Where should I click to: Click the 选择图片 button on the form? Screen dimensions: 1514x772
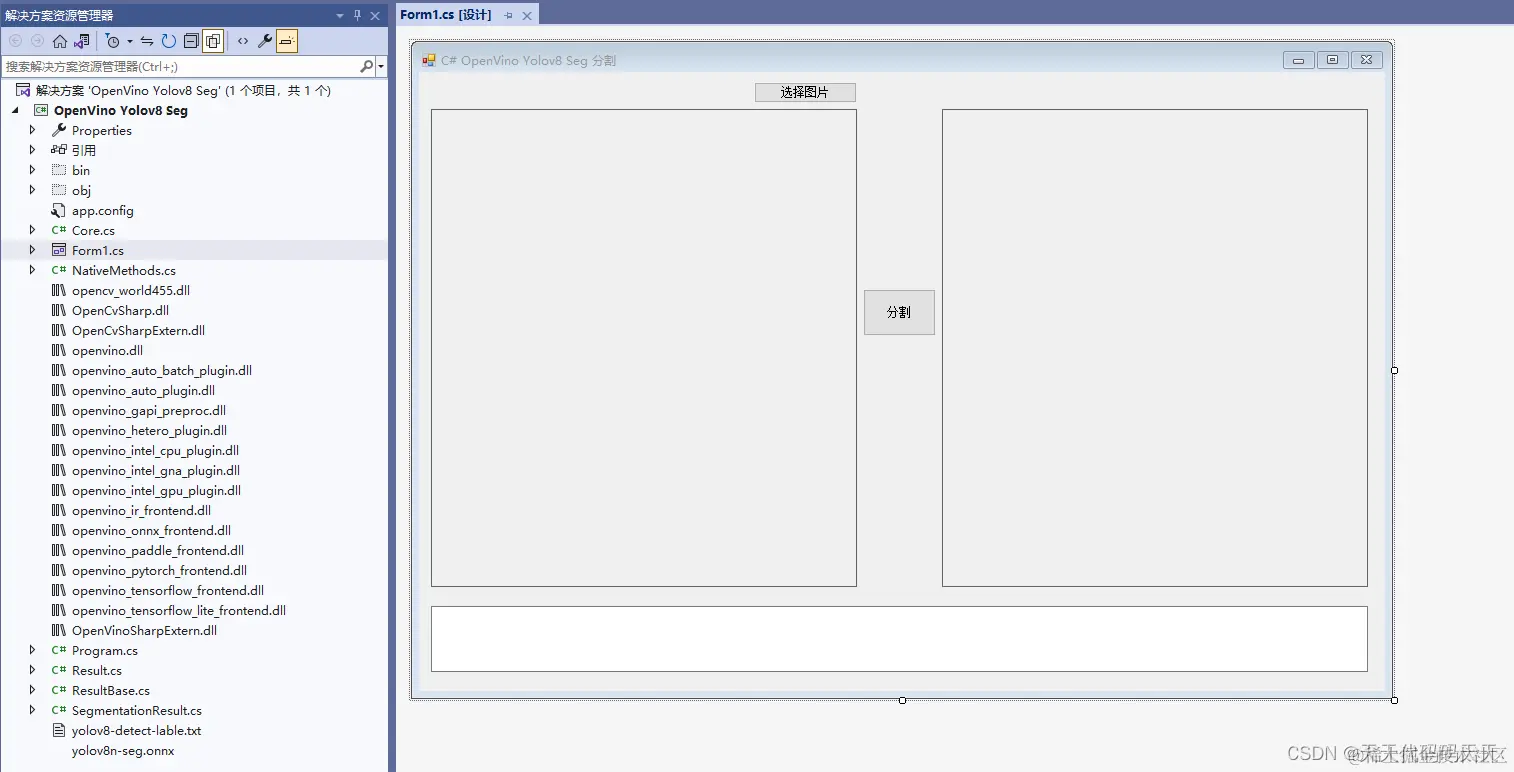805,92
